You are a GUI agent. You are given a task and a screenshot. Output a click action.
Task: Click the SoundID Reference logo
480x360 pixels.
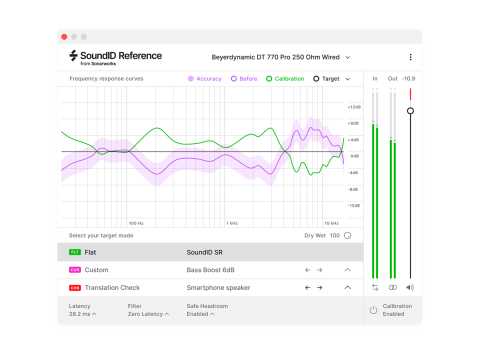115,57
